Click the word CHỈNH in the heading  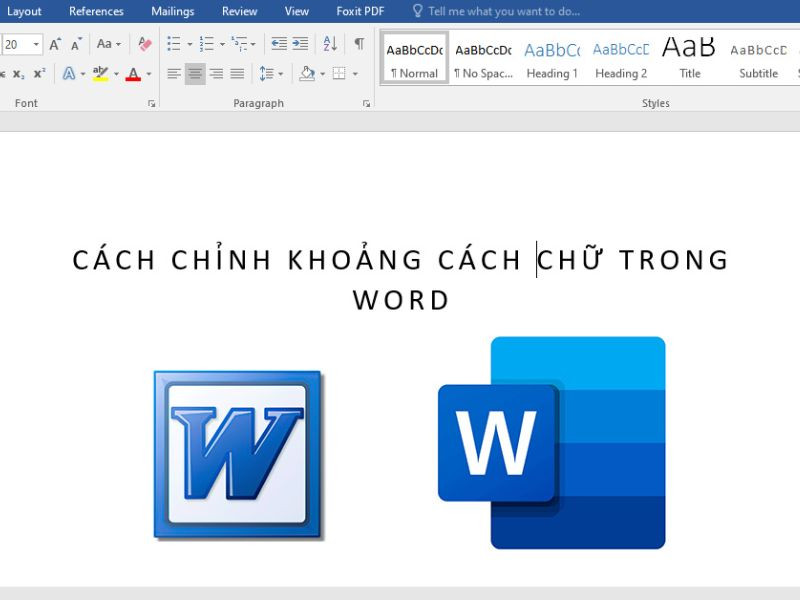click(221, 258)
